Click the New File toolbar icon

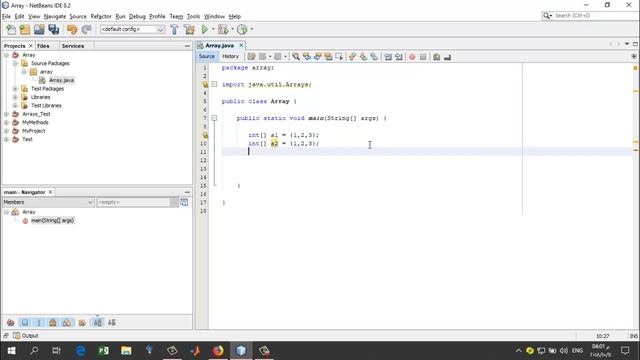tap(11, 29)
